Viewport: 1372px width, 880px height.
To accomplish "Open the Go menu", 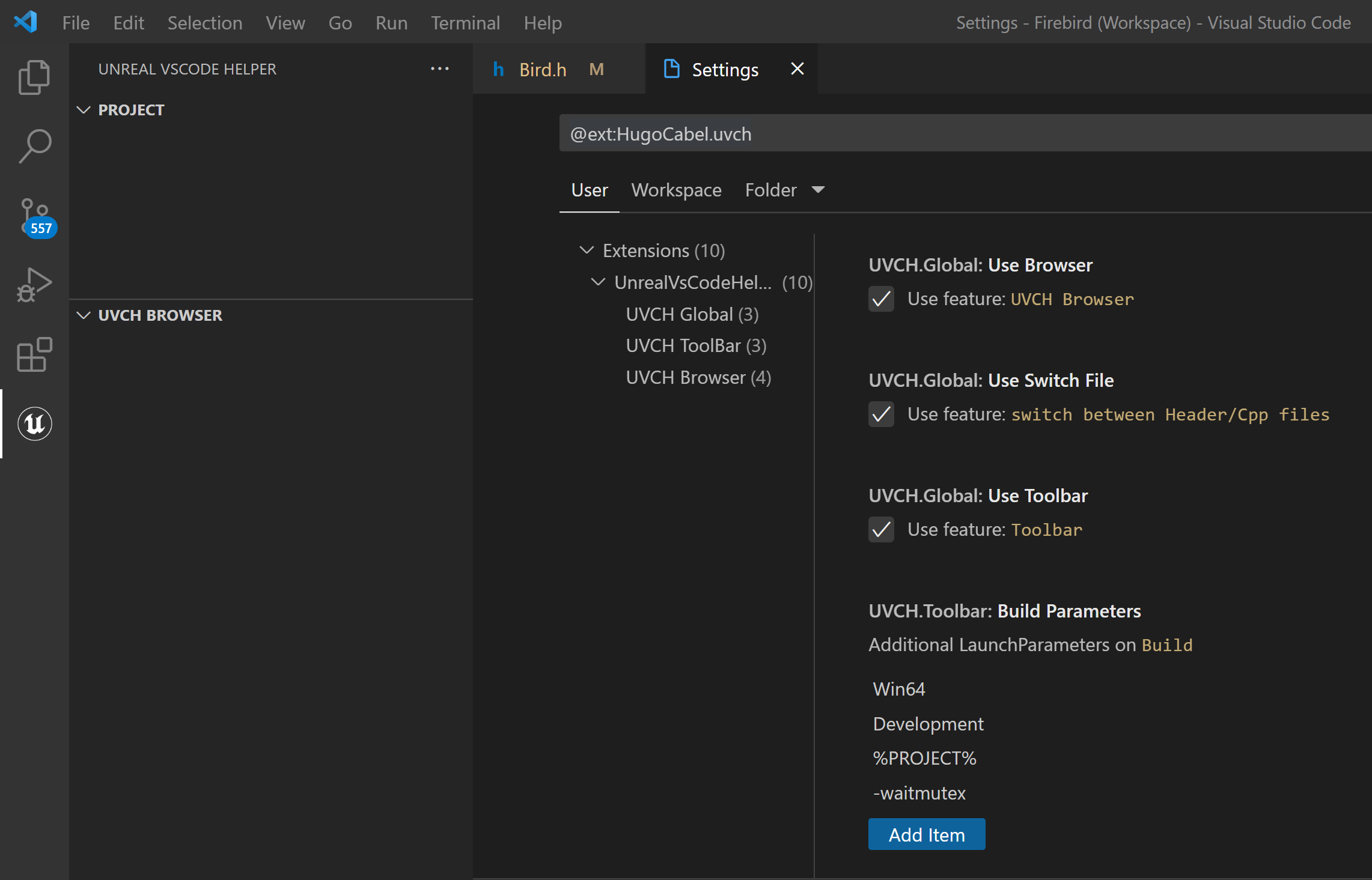I will tap(340, 23).
